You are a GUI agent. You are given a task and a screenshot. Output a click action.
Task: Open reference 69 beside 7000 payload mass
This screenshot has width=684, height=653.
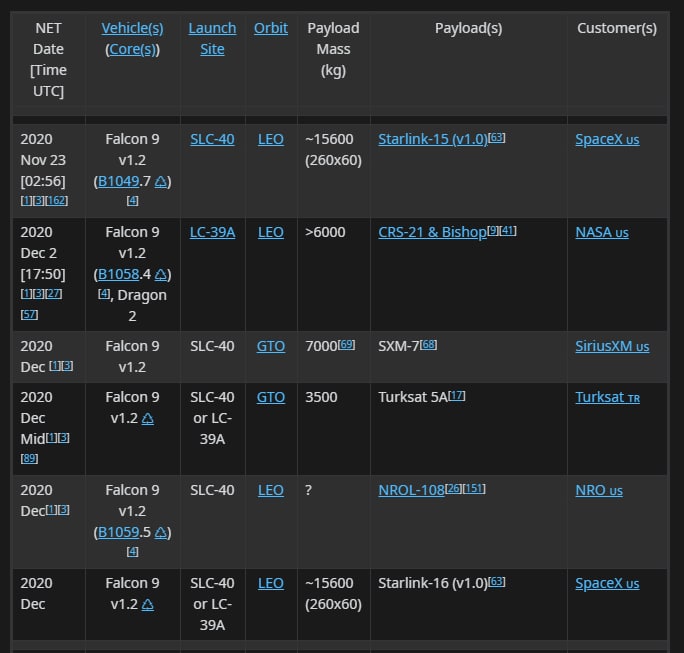[347, 344]
